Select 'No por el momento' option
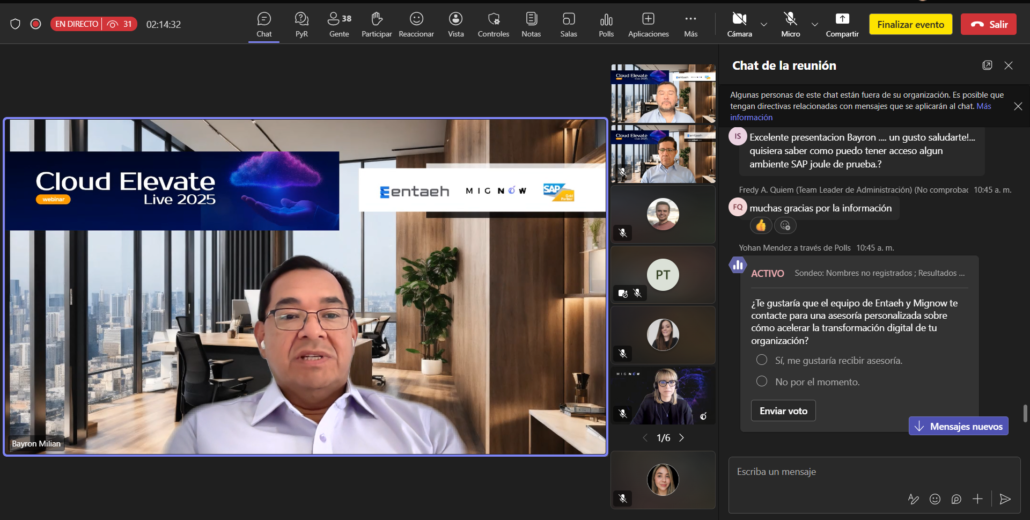1030x520 pixels. click(762, 381)
